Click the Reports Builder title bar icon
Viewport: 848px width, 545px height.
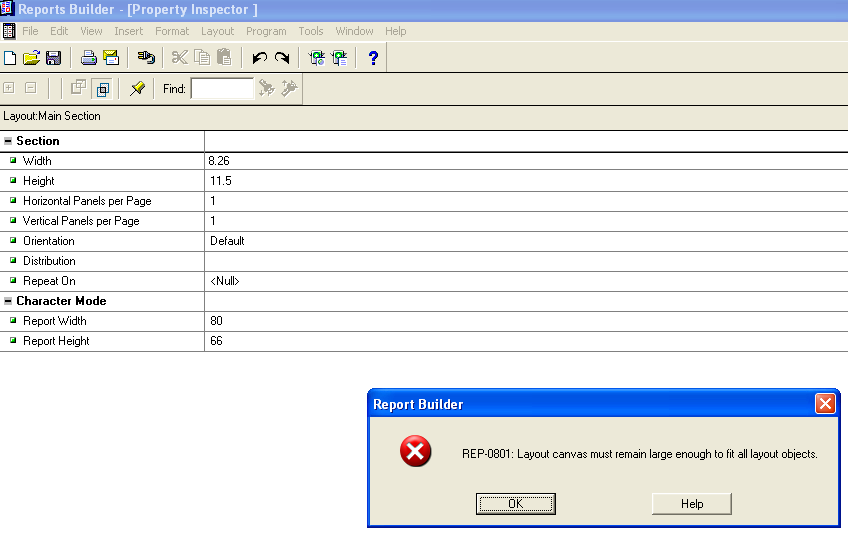pos(7,9)
